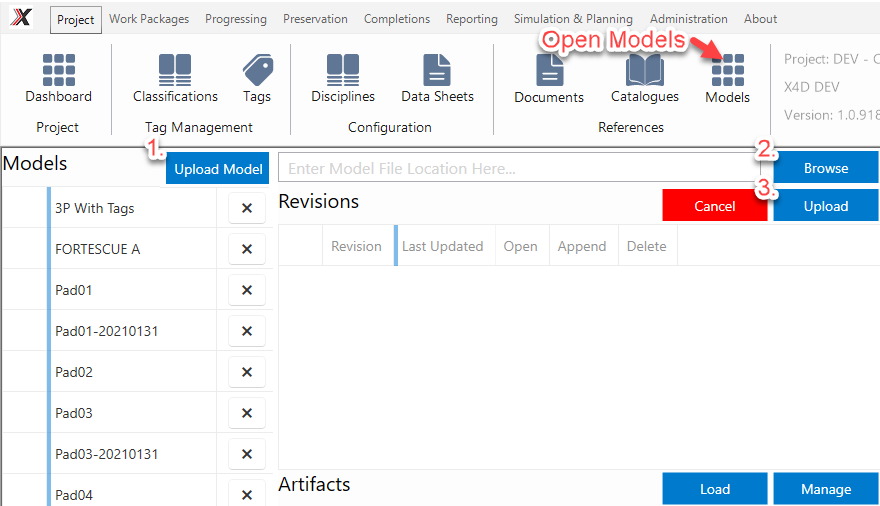
Task: Delete the Pad02 model
Action: click(x=247, y=372)
